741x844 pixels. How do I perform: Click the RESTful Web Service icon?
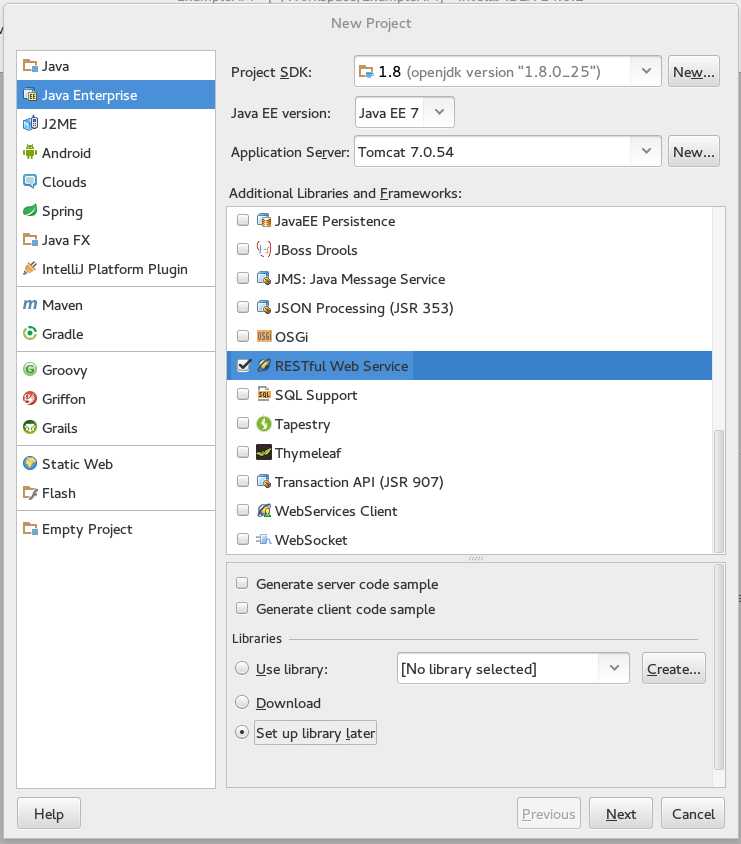(x=264, y=365)
